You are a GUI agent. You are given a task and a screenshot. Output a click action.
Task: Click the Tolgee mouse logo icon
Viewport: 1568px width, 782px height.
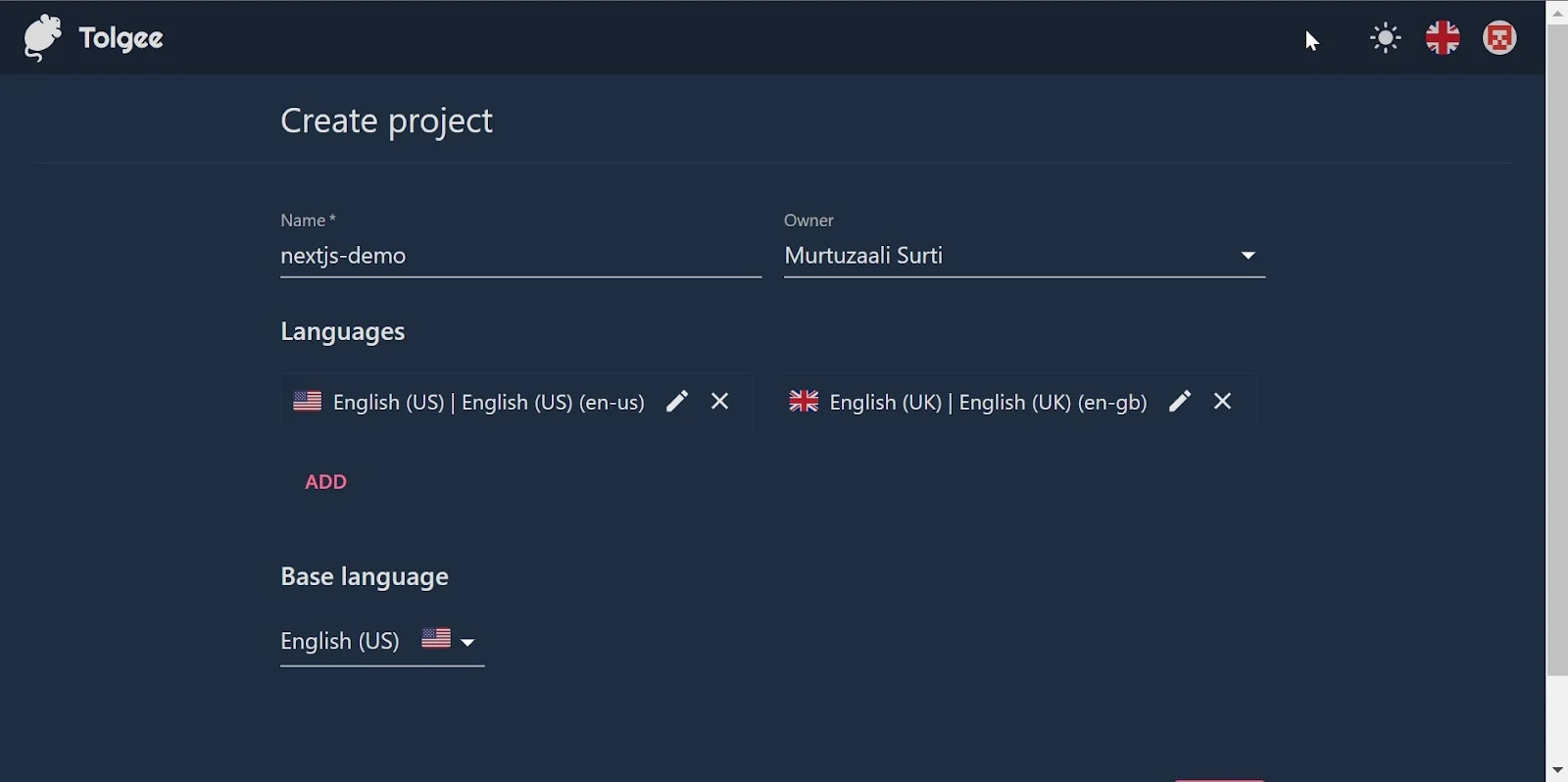pos(42,38)
